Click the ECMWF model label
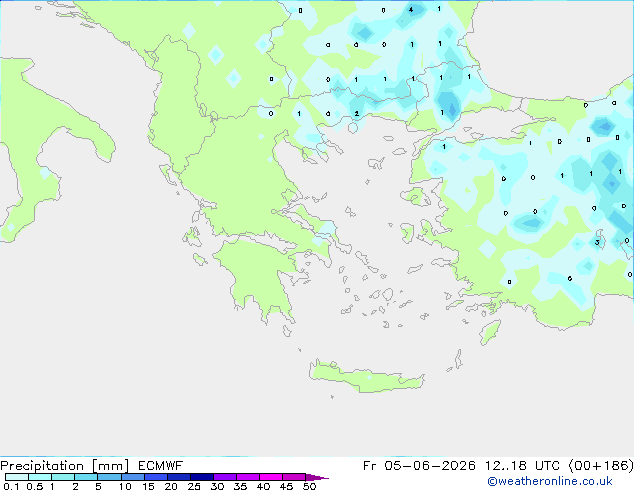 pos(161,466)
